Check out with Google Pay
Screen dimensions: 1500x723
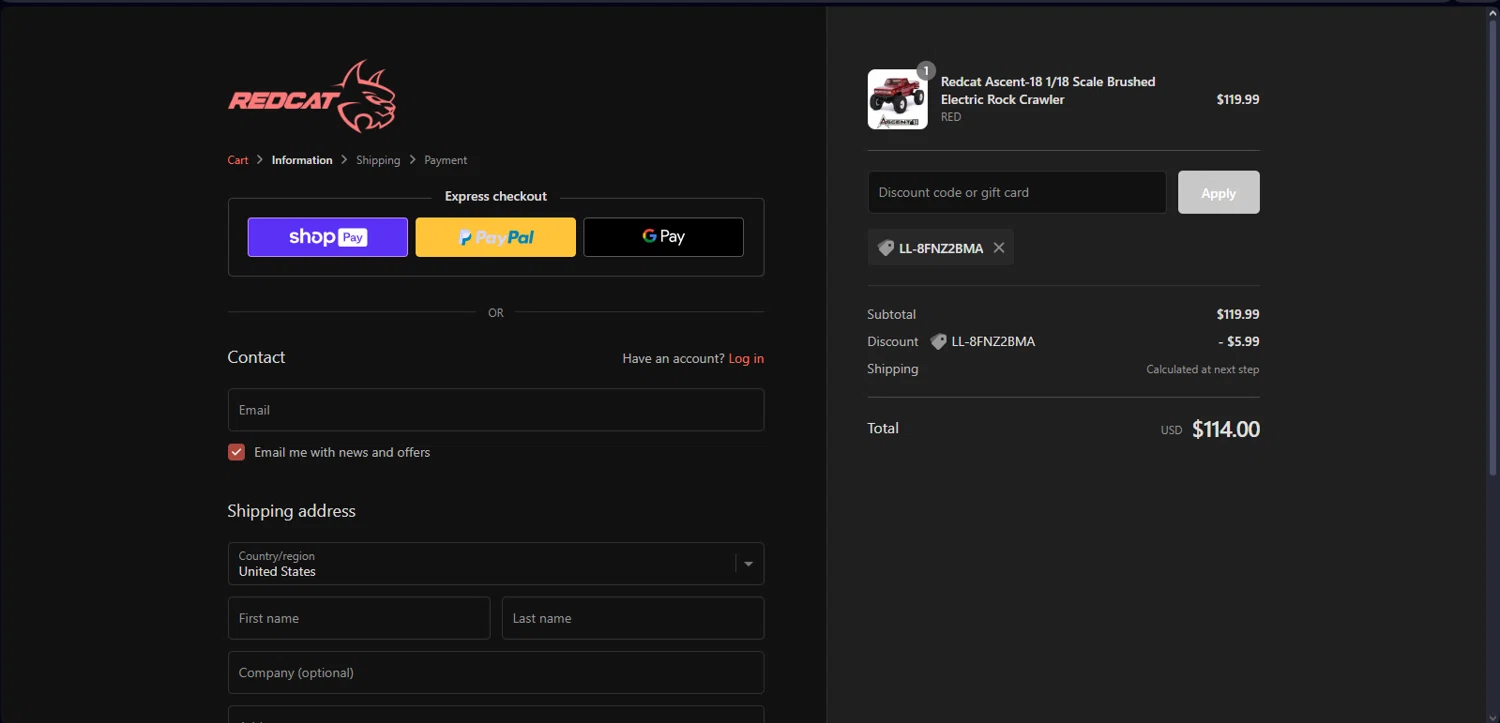pos(664,237)
